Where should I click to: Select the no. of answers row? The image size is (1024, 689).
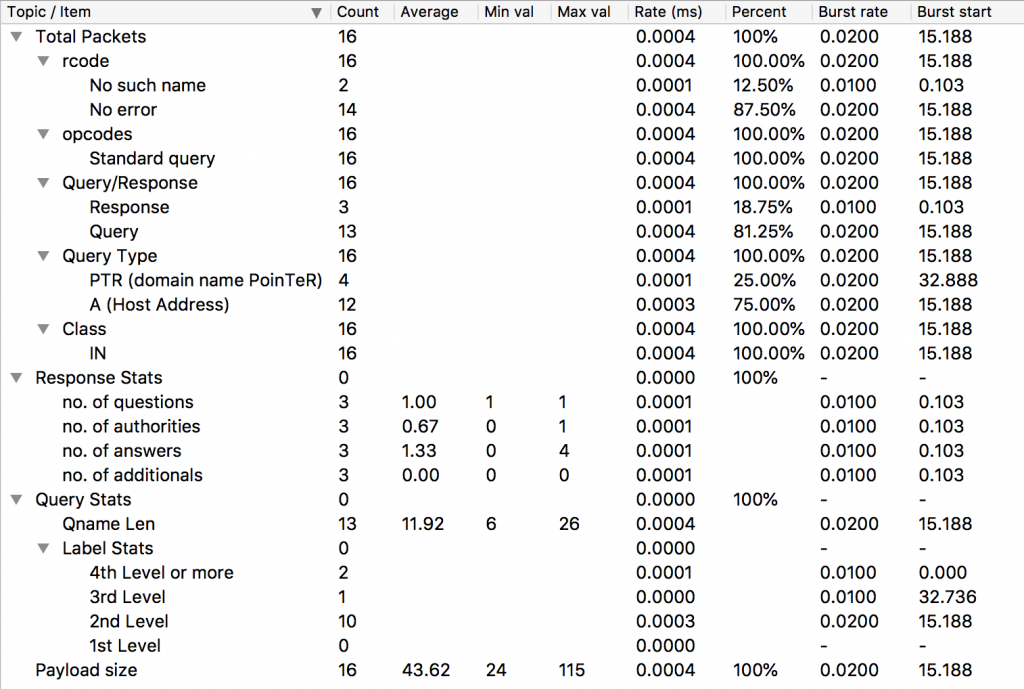pyautogui.click(x=512, y=451)
